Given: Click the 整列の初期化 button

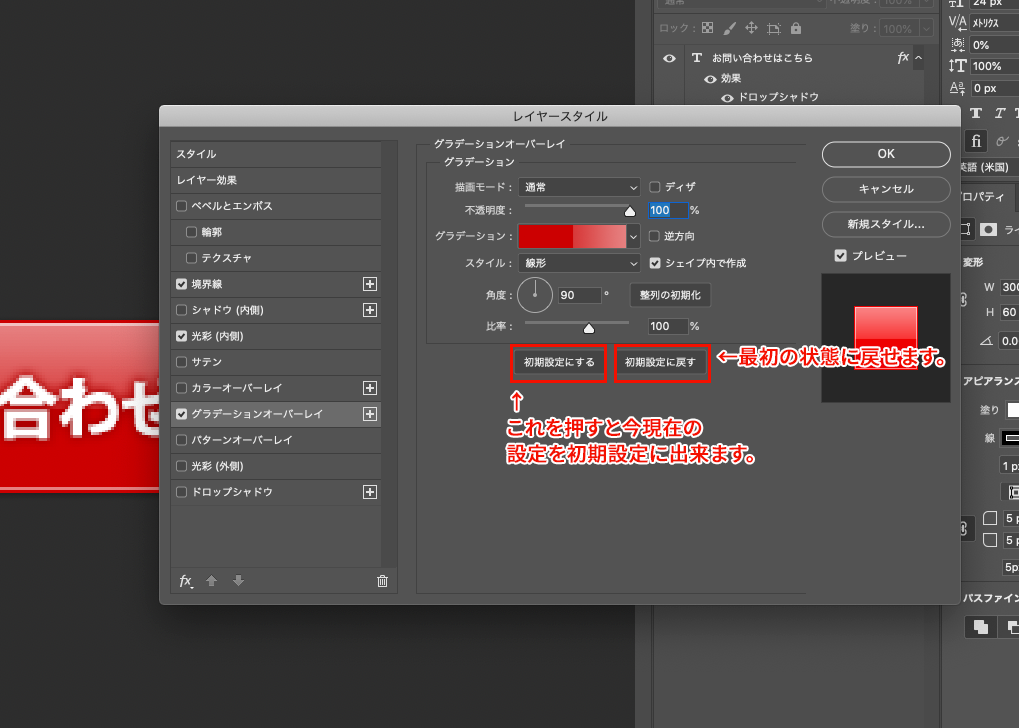Looking at the screenshot, I should coord(670,295).
